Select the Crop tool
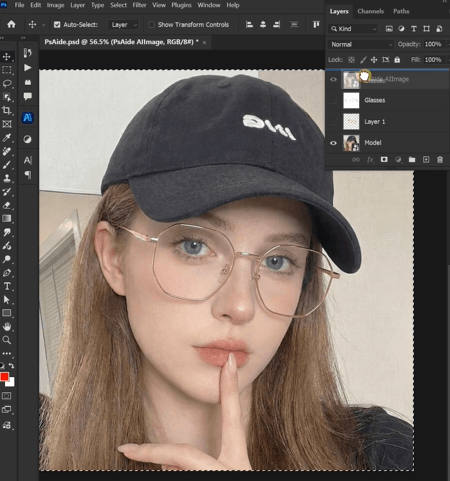Image resolution: width=450 pixels, height=481 pixels. [x=7, y=110]
